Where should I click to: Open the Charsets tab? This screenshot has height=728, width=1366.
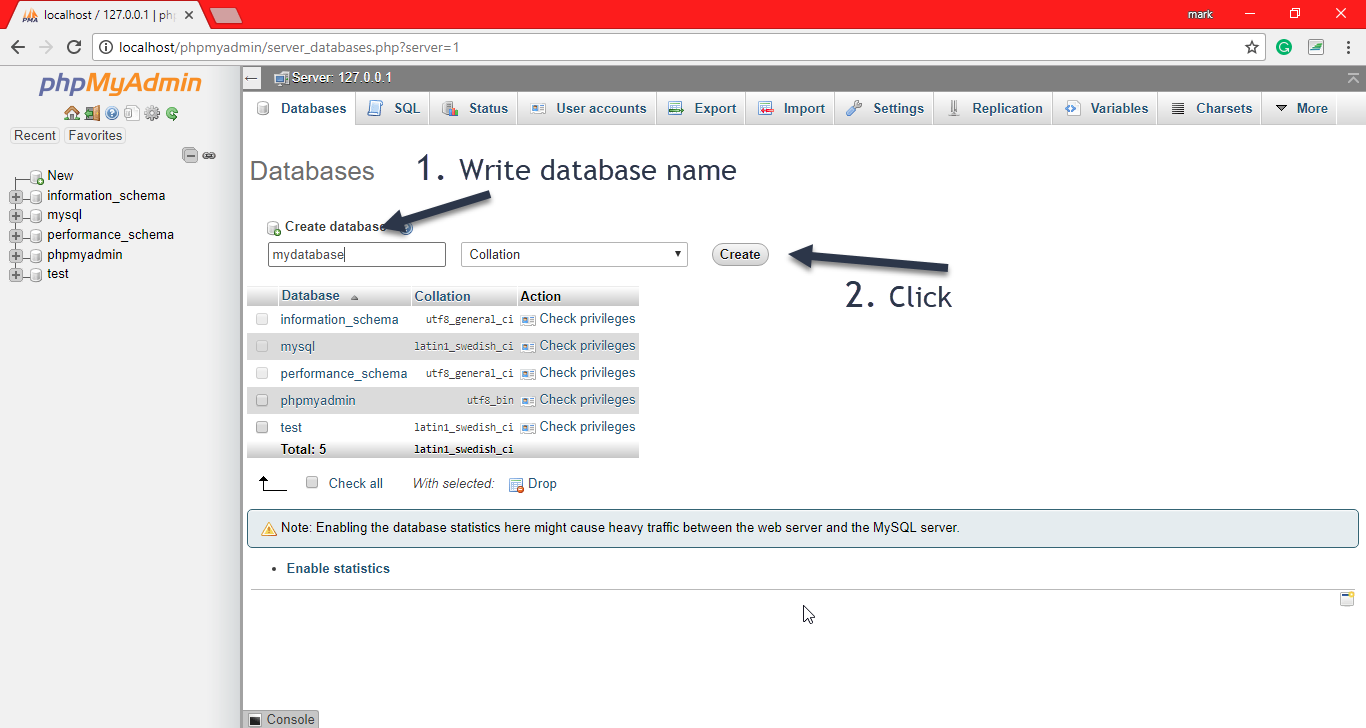tap(1210, 109)
